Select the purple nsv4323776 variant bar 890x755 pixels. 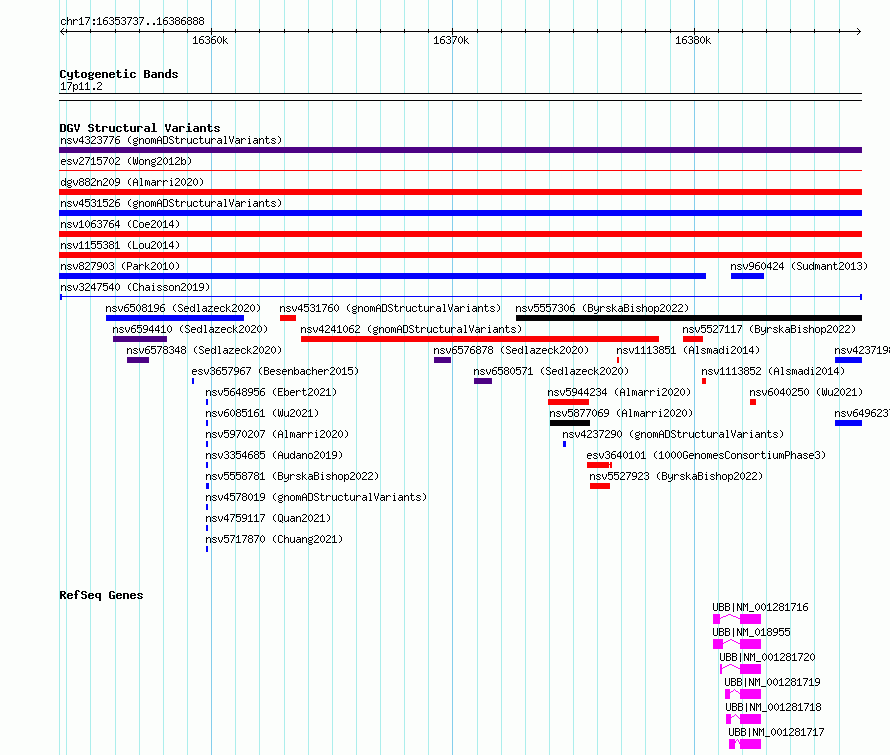point(460,150)
